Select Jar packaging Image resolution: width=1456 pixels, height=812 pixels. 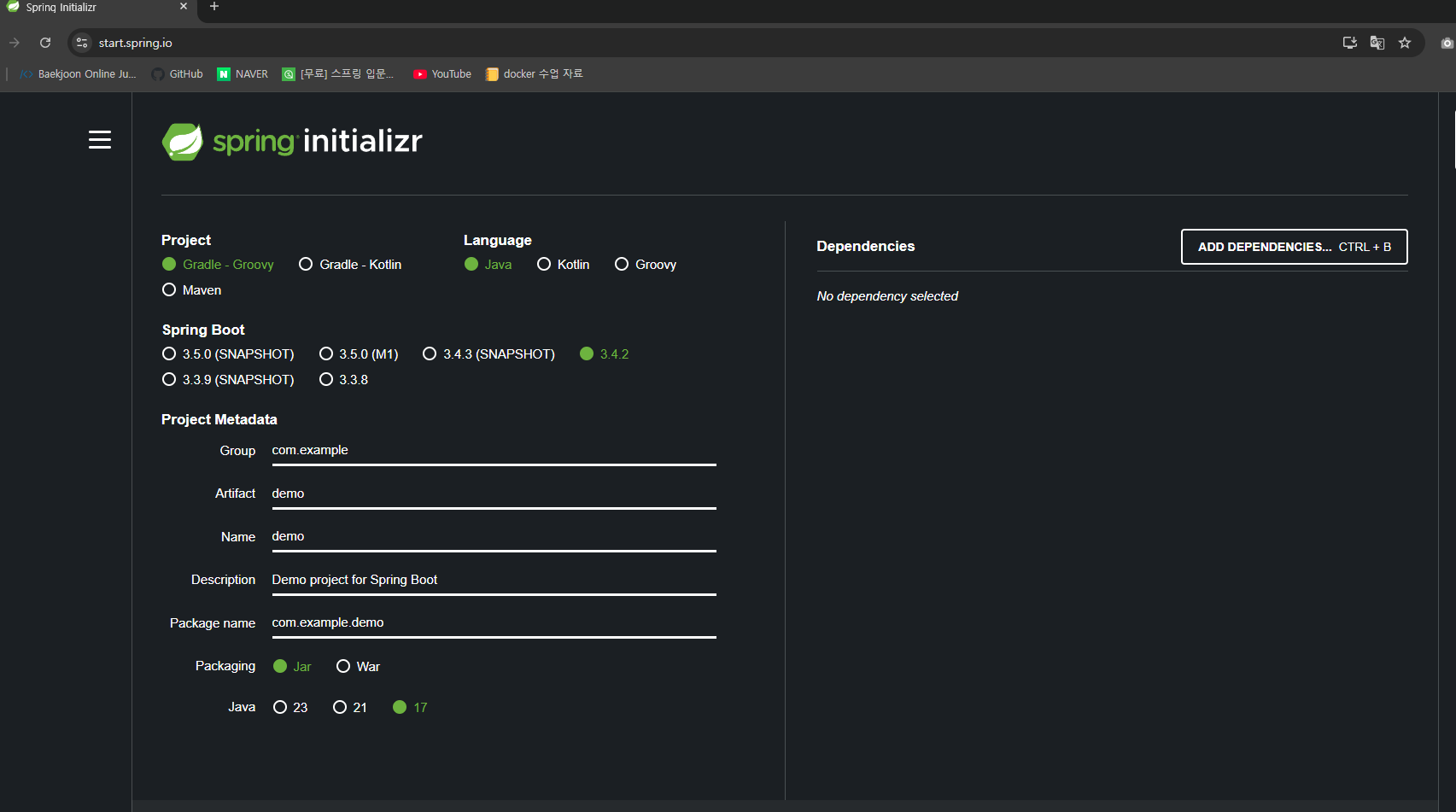coord(292,667)
